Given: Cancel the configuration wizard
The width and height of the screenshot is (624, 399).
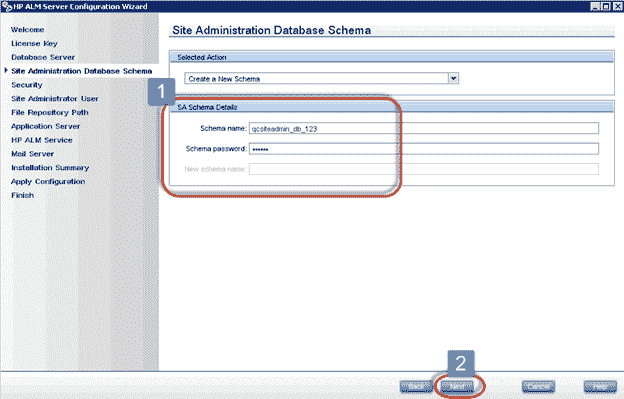Looking at the screenshot, I should click(538, 386).
